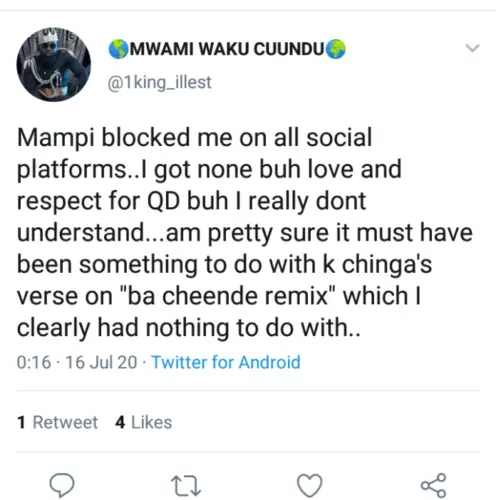Open the reply speech bubble icon

[x=62, y=485]
